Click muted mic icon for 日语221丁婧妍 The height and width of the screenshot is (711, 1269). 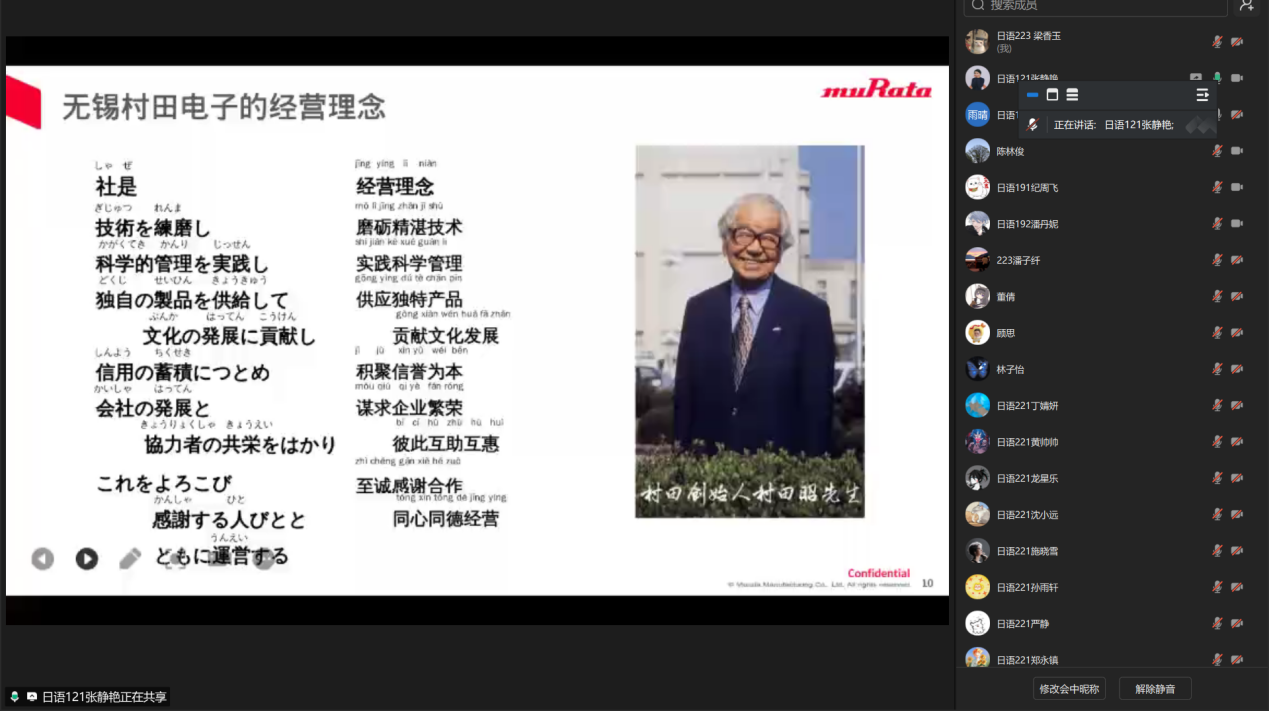click(x=1217, y=405)
